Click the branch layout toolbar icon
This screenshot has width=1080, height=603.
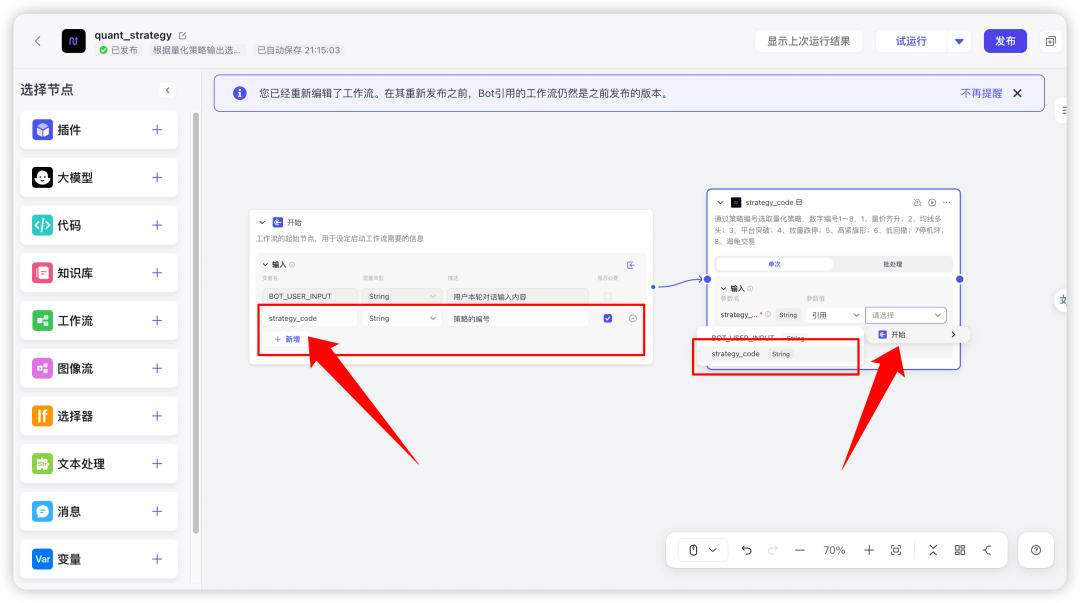click(987, 550)
